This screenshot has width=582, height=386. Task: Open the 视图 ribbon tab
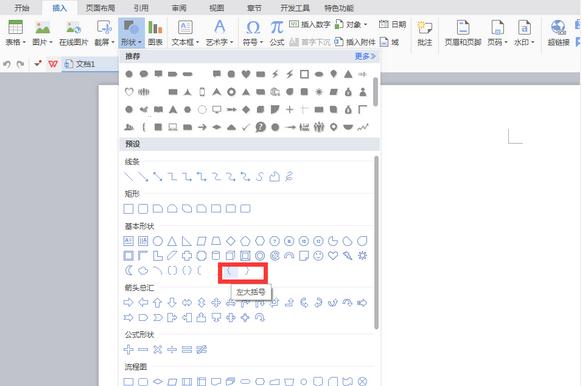tap(217, 8)
